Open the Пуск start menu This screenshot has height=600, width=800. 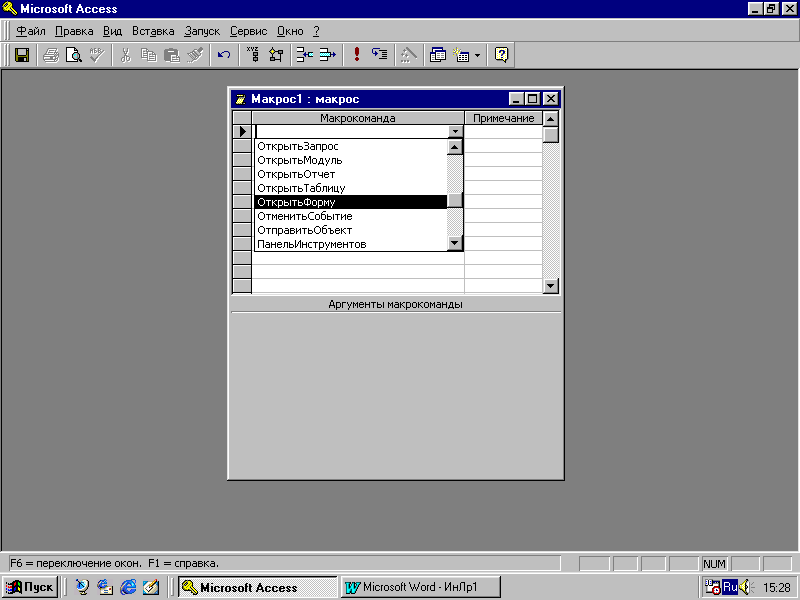[x=30, y=587]
